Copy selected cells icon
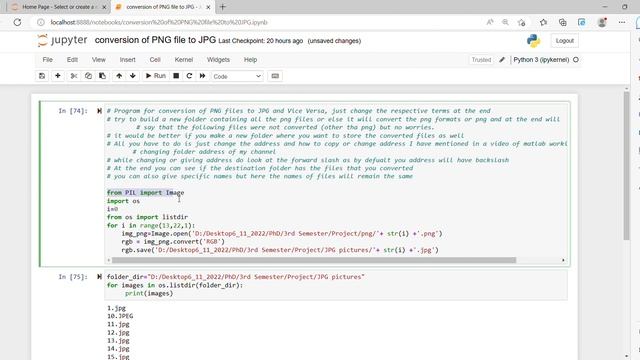This screenshot has height=360, width=640. coord(88,76)
